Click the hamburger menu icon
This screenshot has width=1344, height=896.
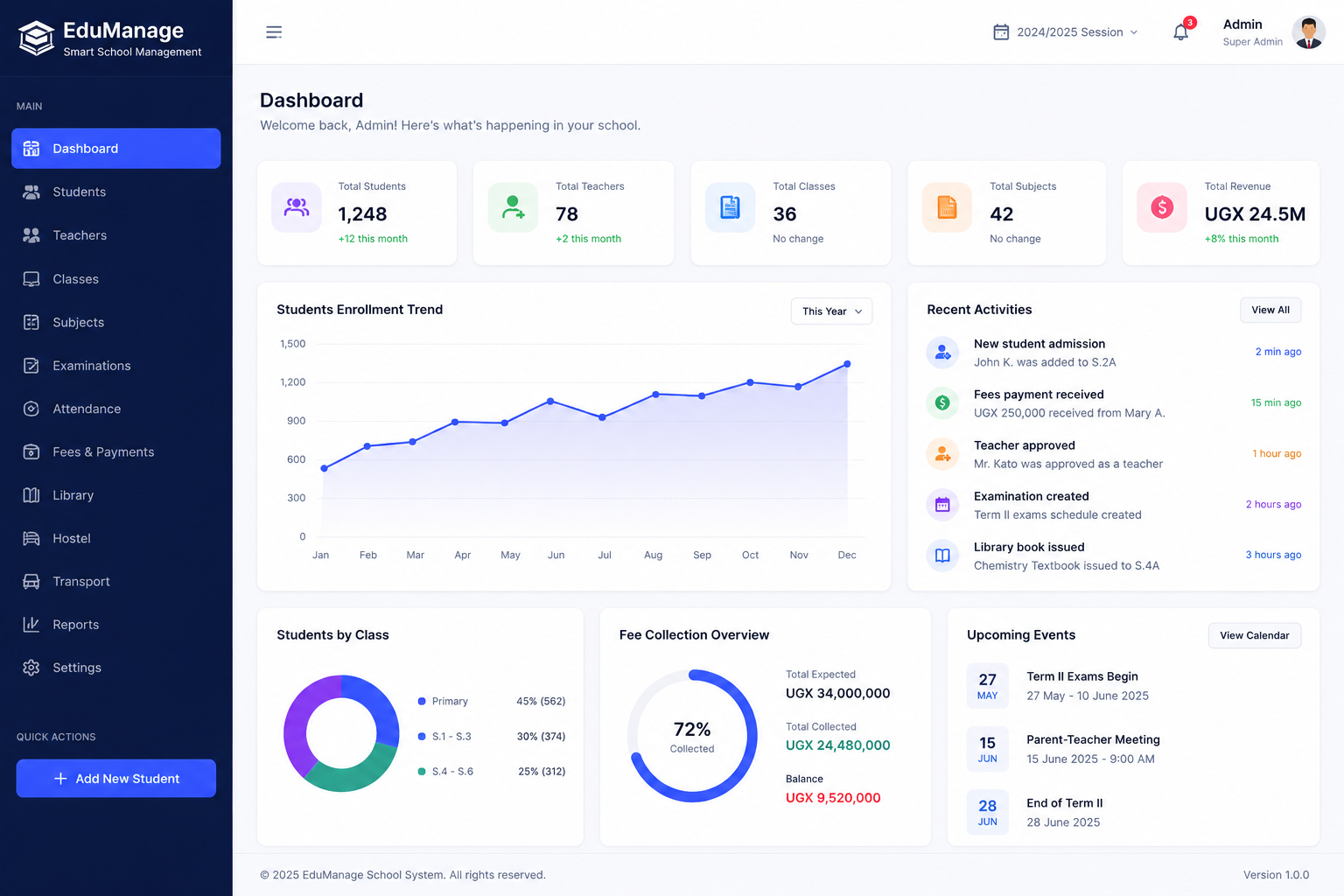pyautogui.click(x=274, y=32)
